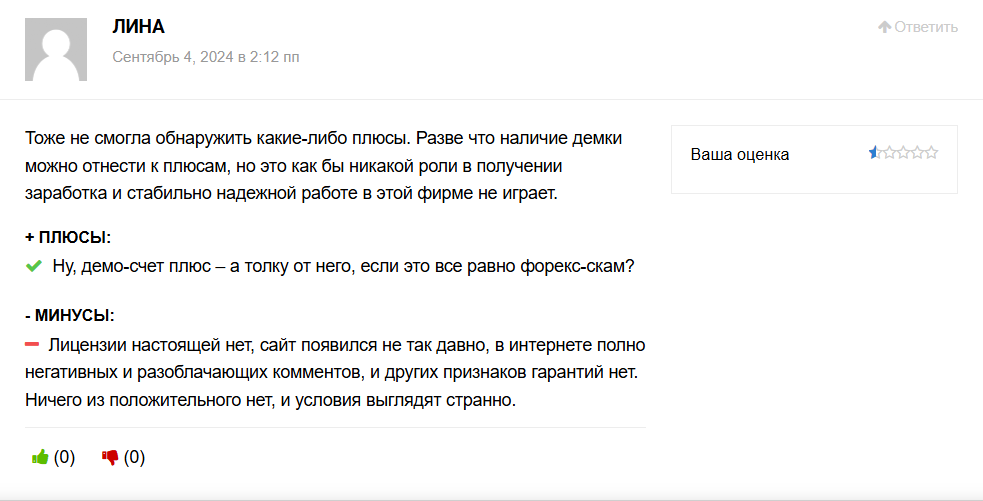The image size is (983, 501).
Task: Click the reply arrow icon
Action: [x=884, y=27]
